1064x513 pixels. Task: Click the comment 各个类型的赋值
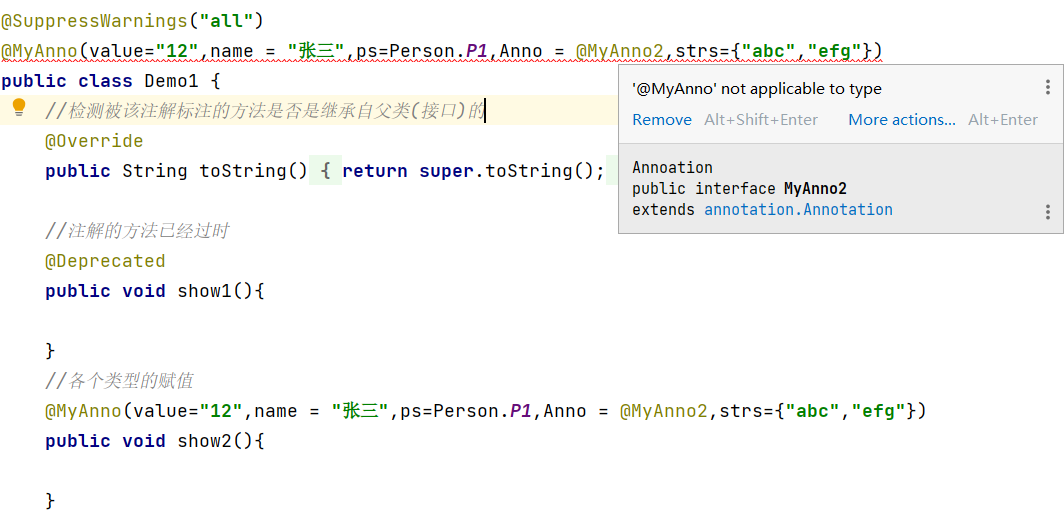(x=119, y=381)
